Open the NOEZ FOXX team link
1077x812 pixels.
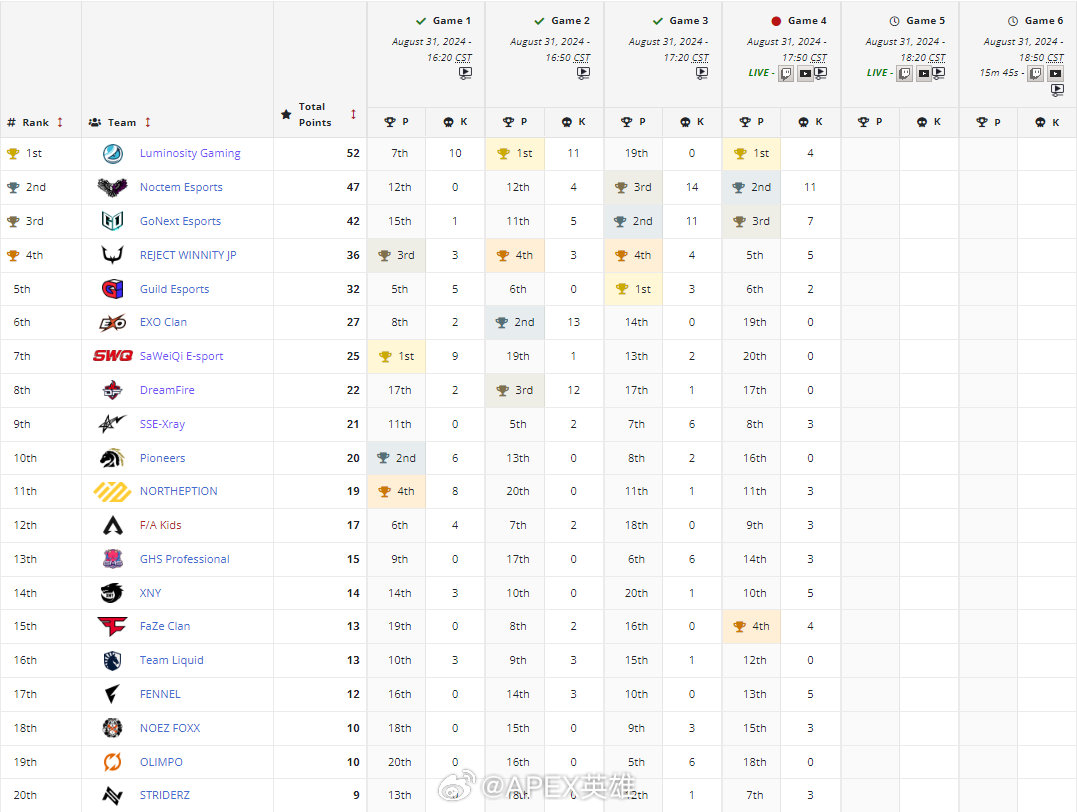click(x=170, y=728)
